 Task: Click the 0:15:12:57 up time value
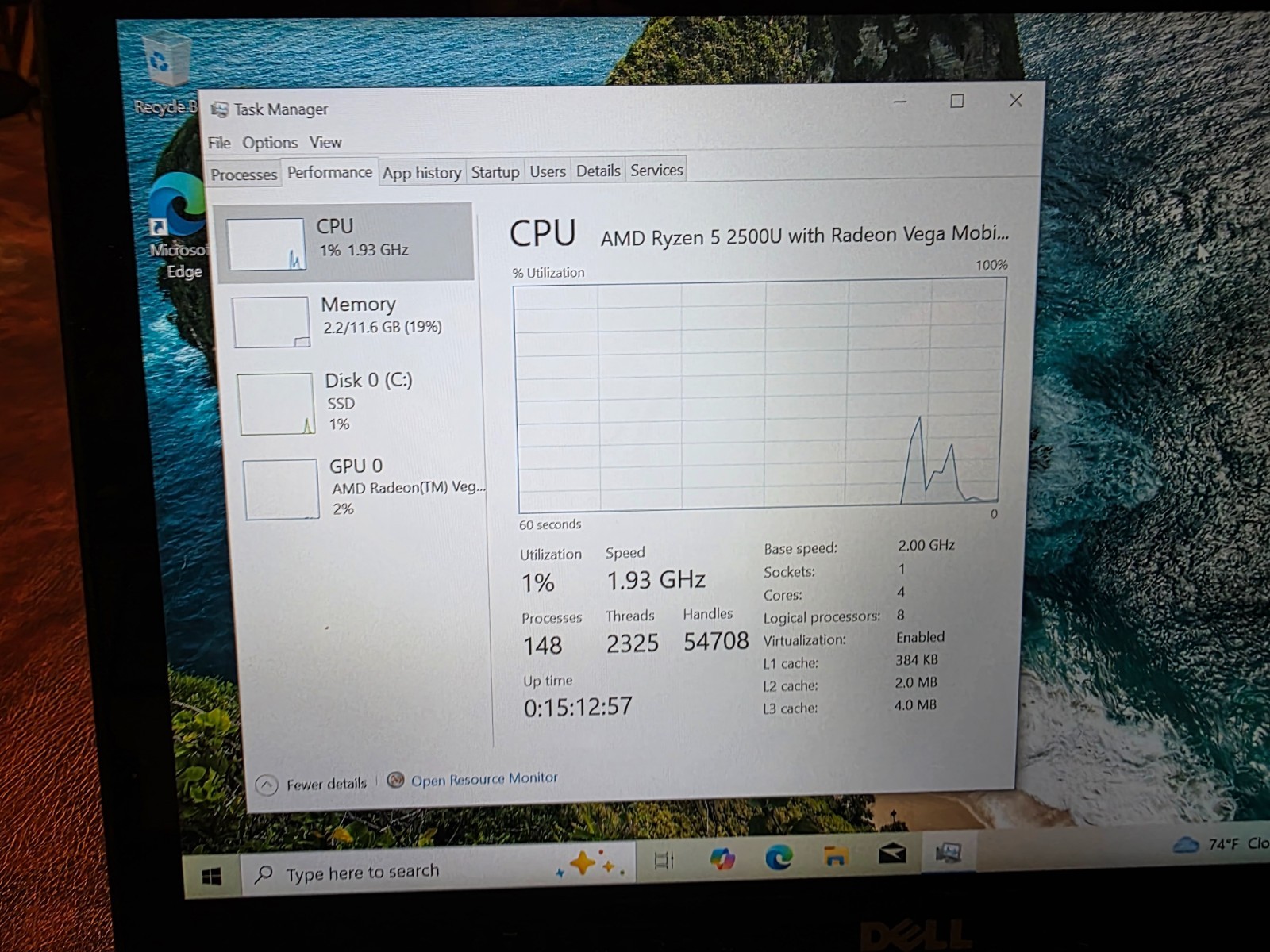click(578, 706)
